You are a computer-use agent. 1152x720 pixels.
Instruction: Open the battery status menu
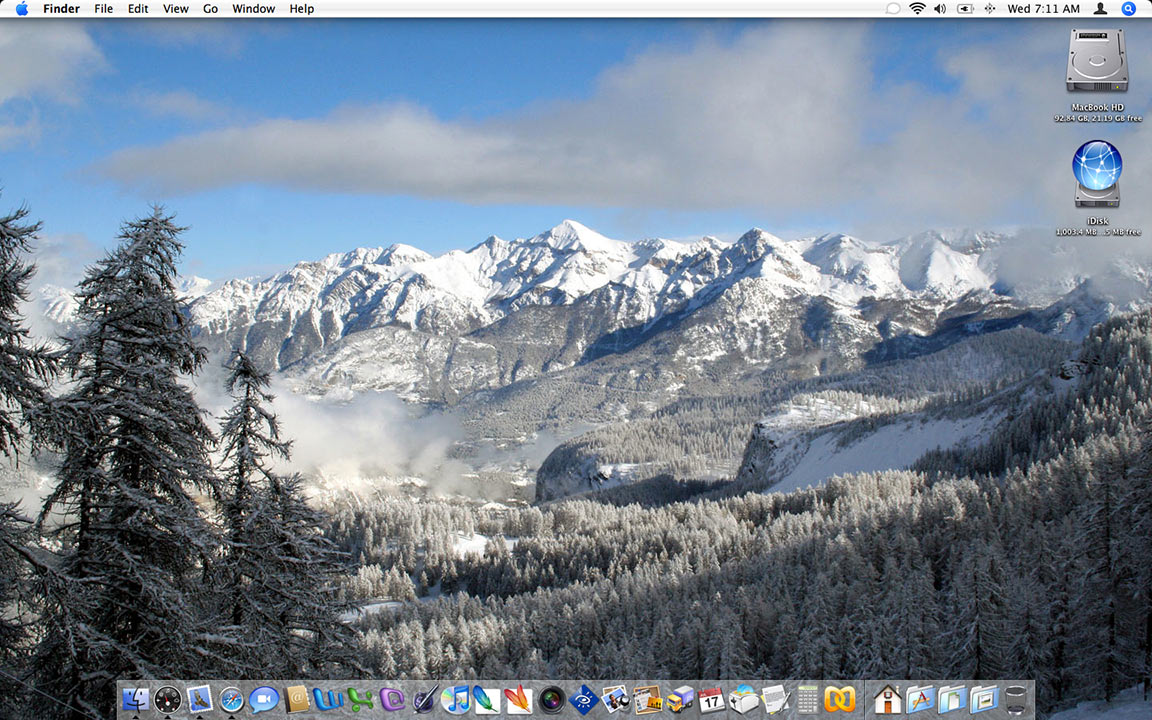965,9
